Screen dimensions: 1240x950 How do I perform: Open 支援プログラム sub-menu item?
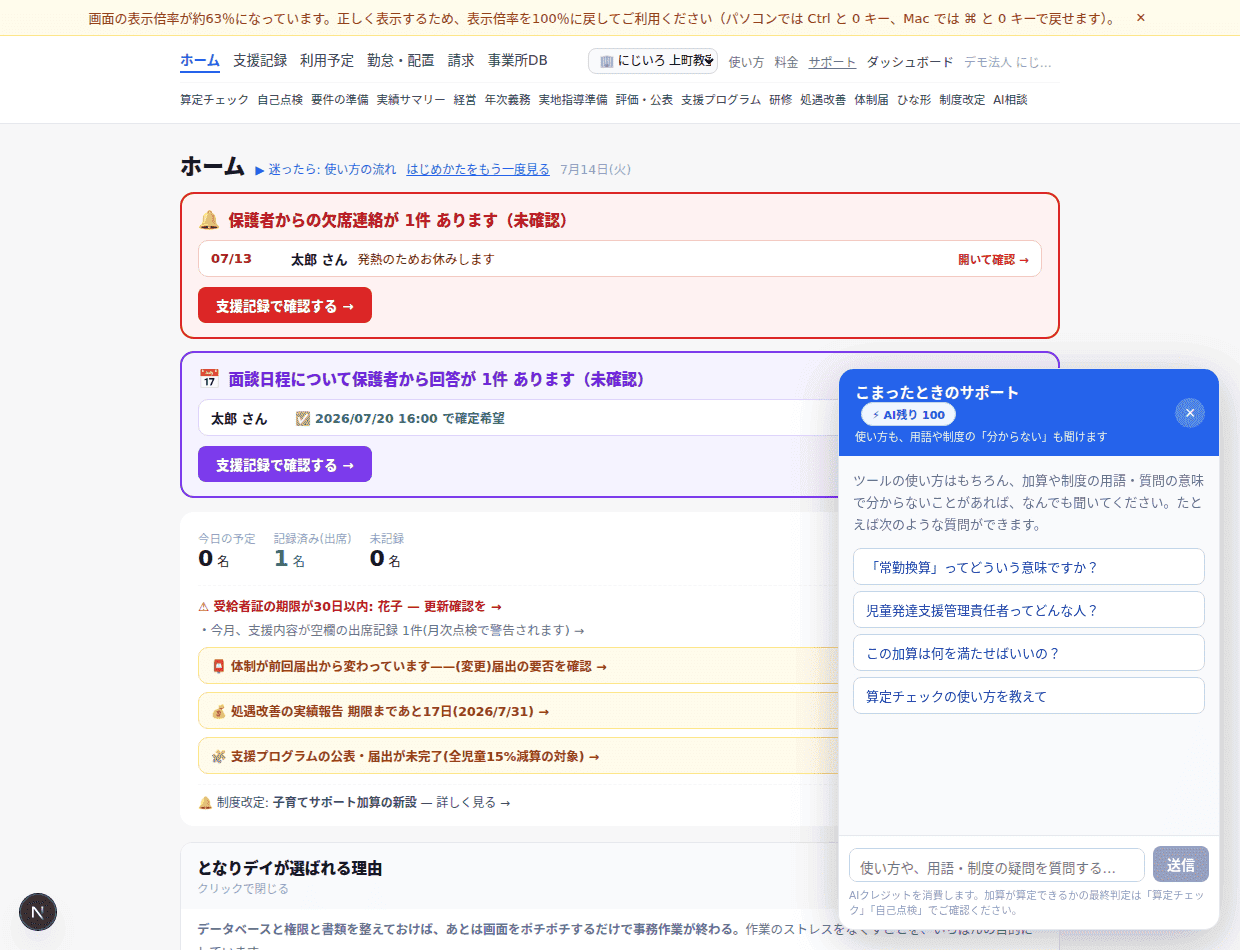(721, 100)
